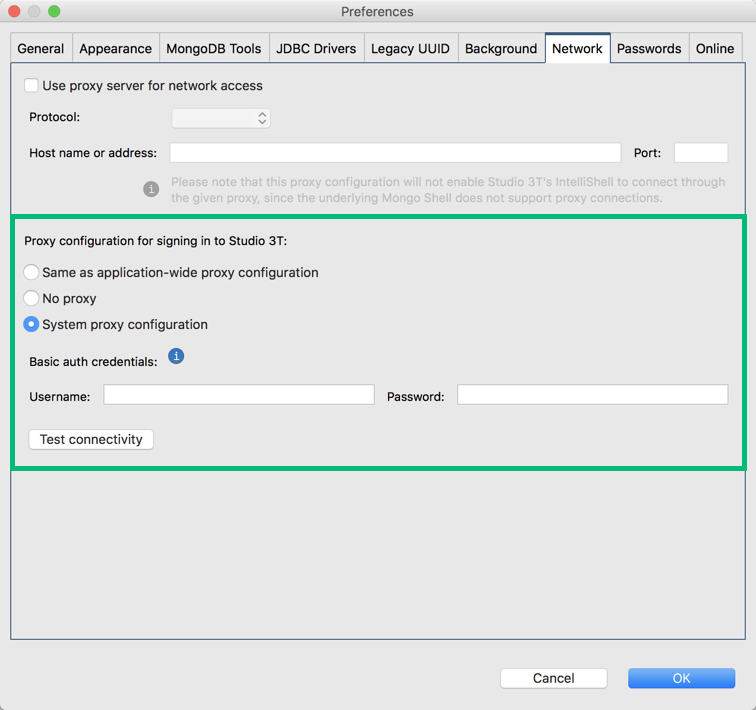Click the blue info icon beside Basic auth credentials
The width and height of the screenshot is (756, 710).
[x=176, y=356]
